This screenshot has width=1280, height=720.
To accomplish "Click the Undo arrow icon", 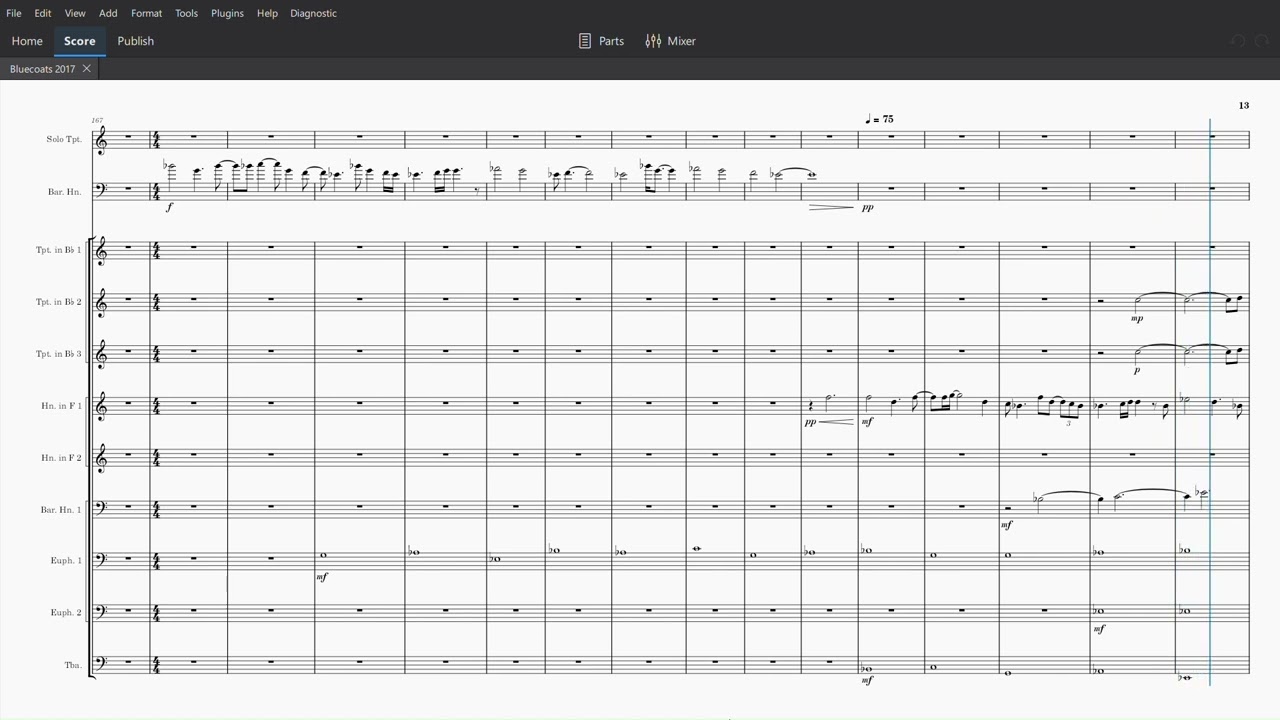I will tap(1237, 41).
